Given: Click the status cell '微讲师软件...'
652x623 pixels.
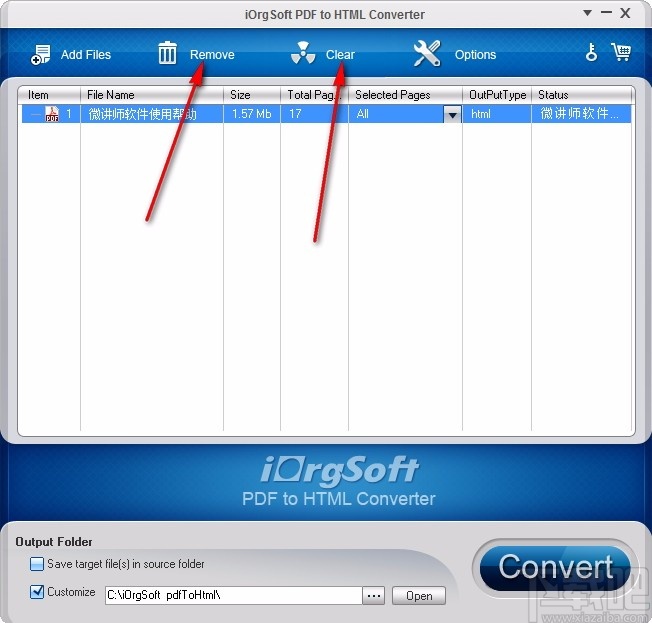Looking at the screenshot, I should [579, 113].
